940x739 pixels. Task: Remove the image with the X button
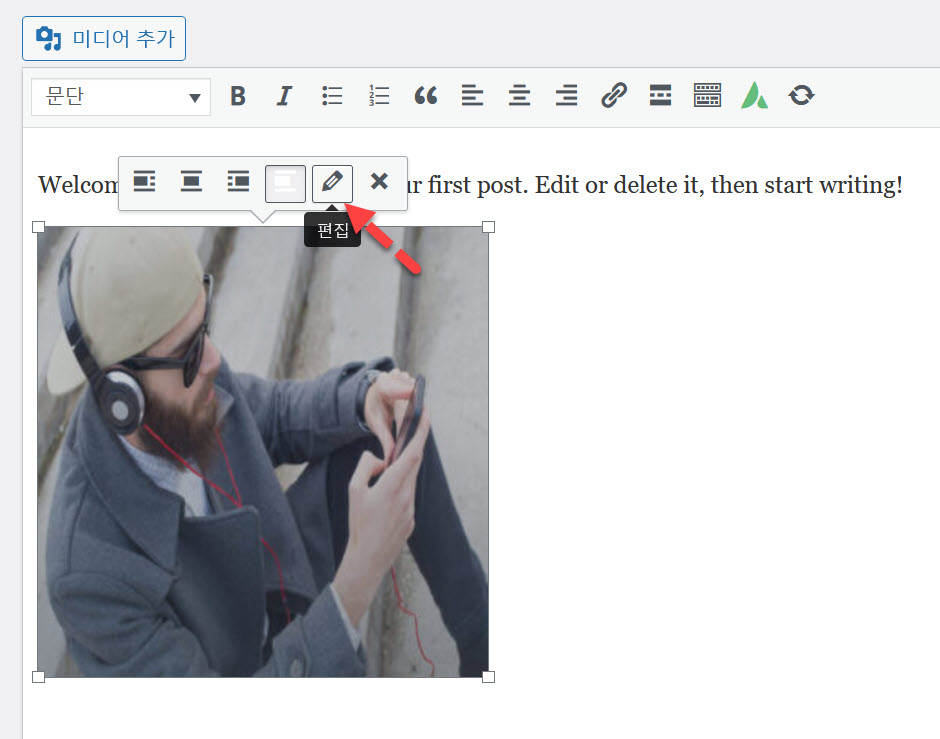click(379, 182)
